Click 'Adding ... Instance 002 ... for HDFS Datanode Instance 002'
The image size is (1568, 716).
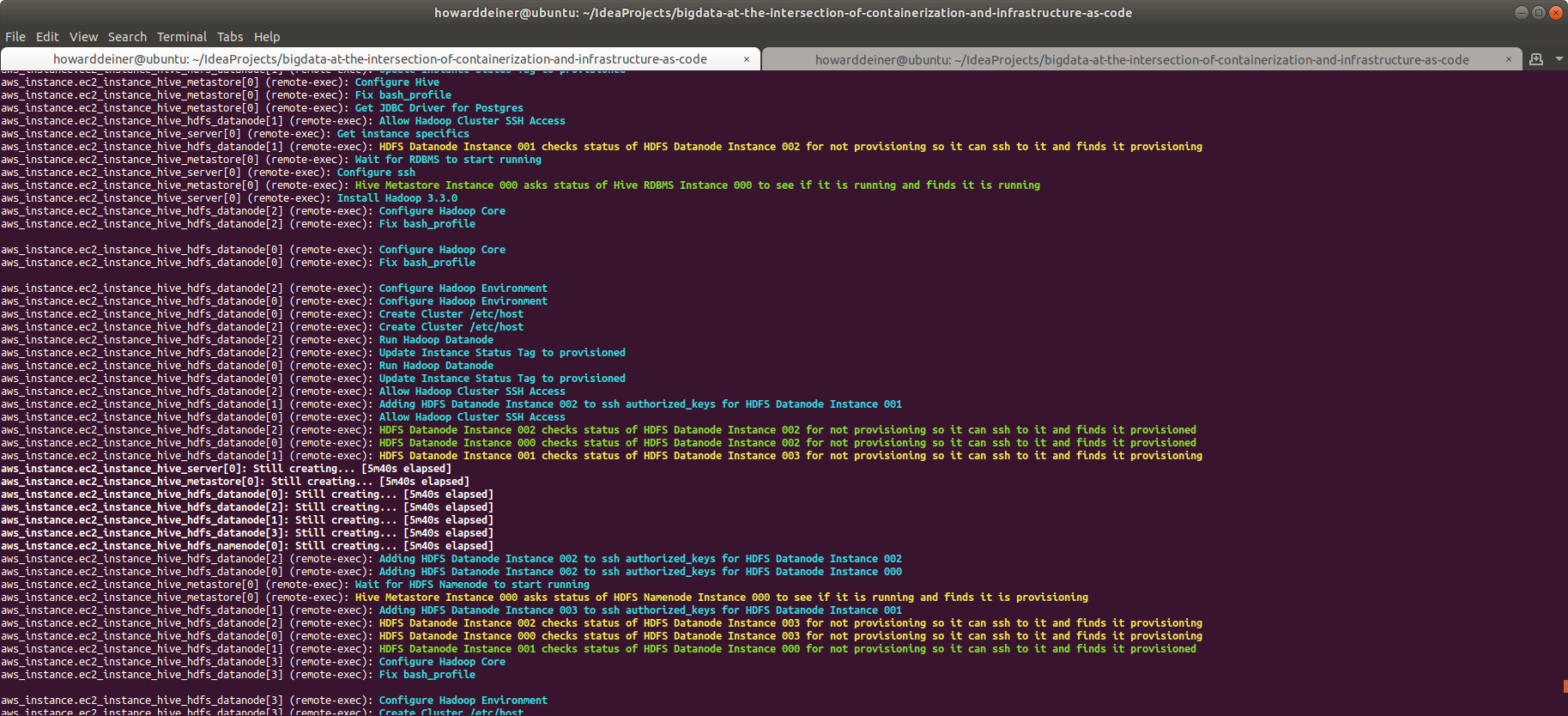pos(640,559)
